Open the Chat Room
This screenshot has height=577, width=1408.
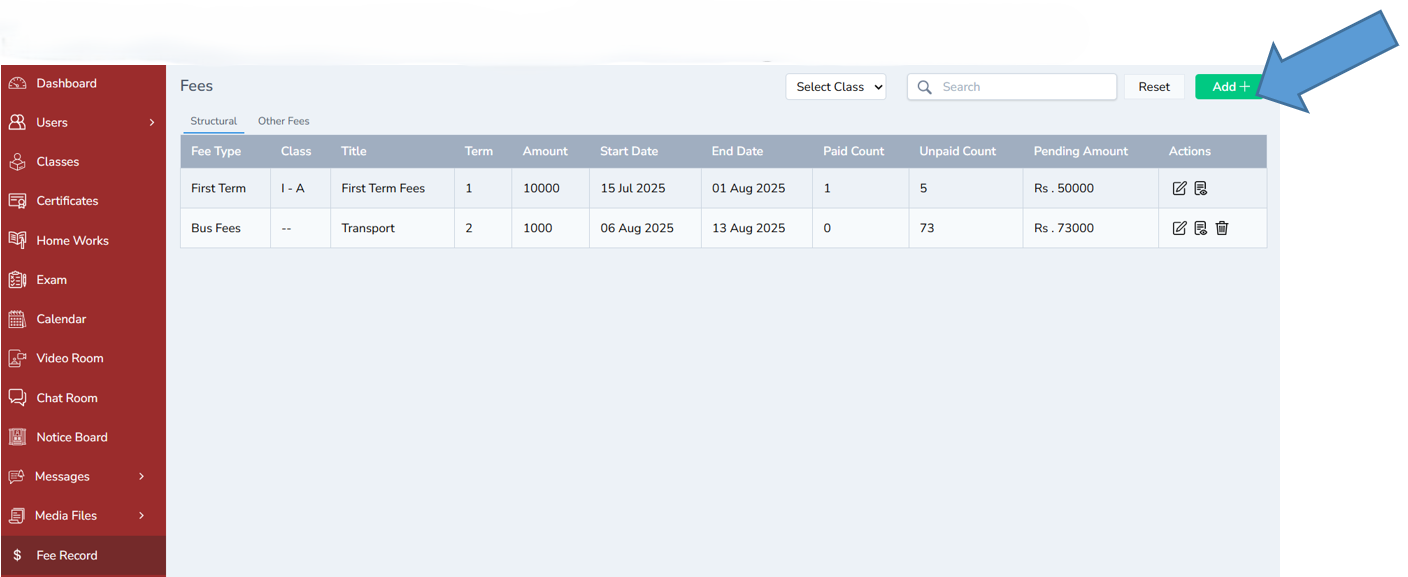pos(68,397)
